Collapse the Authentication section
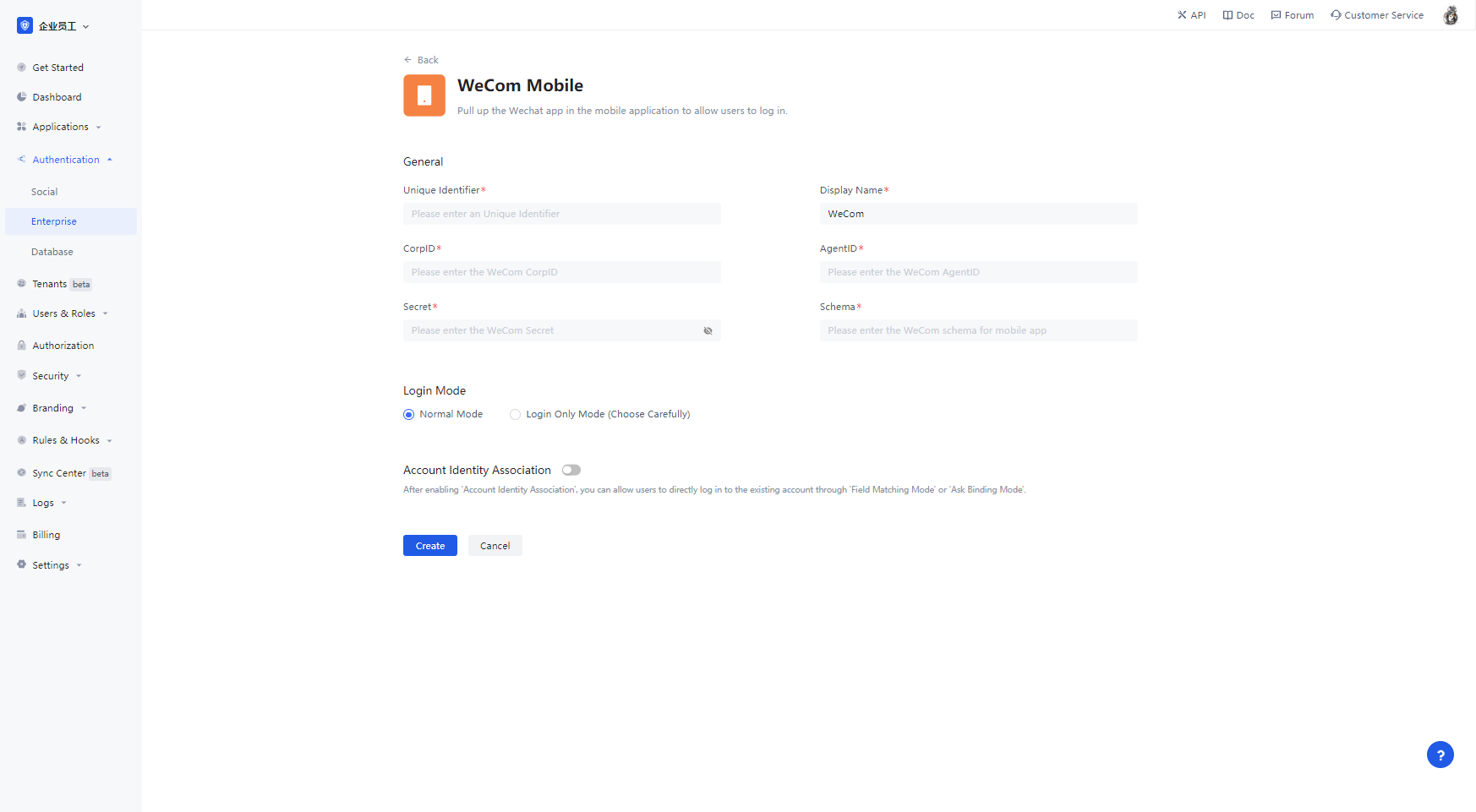This screenshot has width=1476, height=812. click(x=65, y=159)
